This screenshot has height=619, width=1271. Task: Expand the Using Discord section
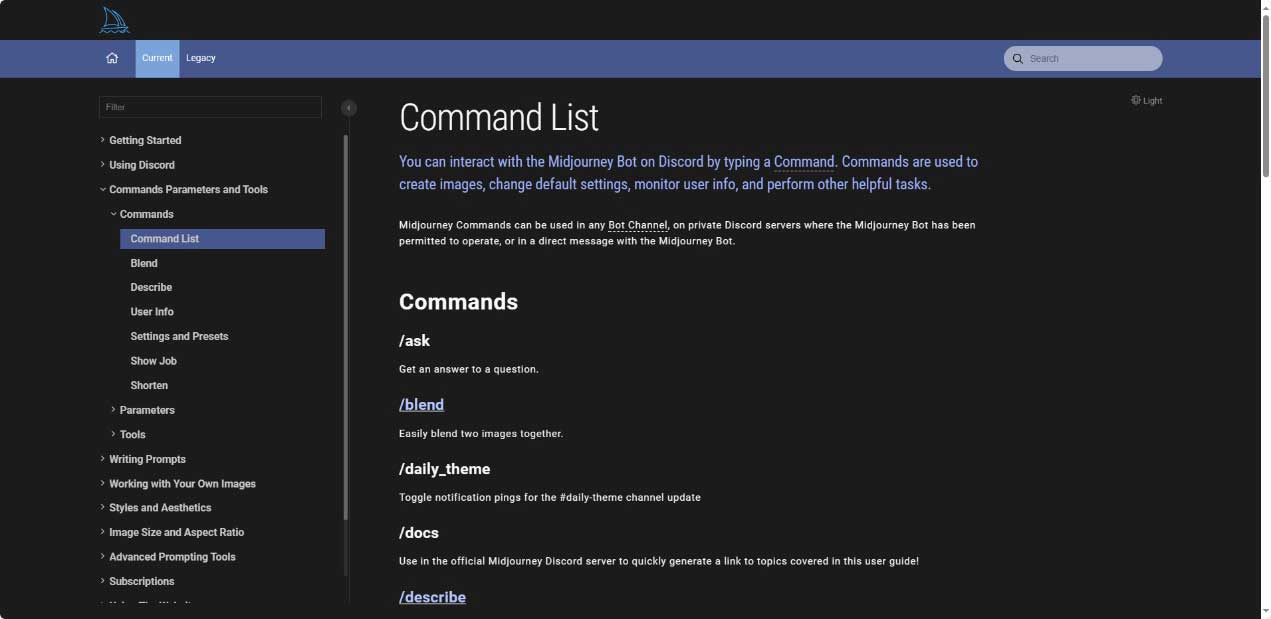pos(141,165)
